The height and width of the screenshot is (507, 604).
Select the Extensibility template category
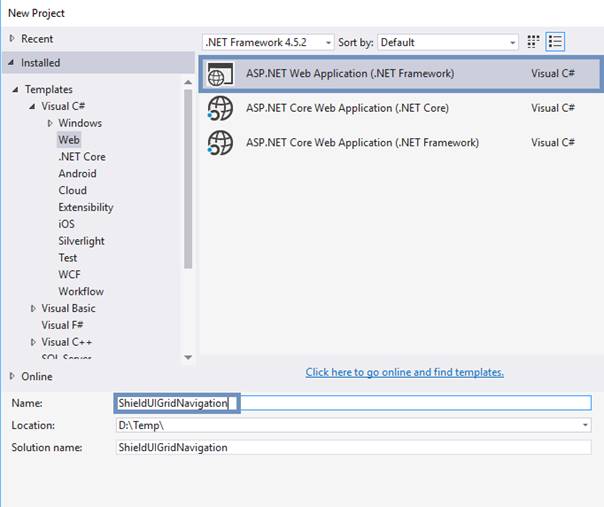click(x=86, y=207)
